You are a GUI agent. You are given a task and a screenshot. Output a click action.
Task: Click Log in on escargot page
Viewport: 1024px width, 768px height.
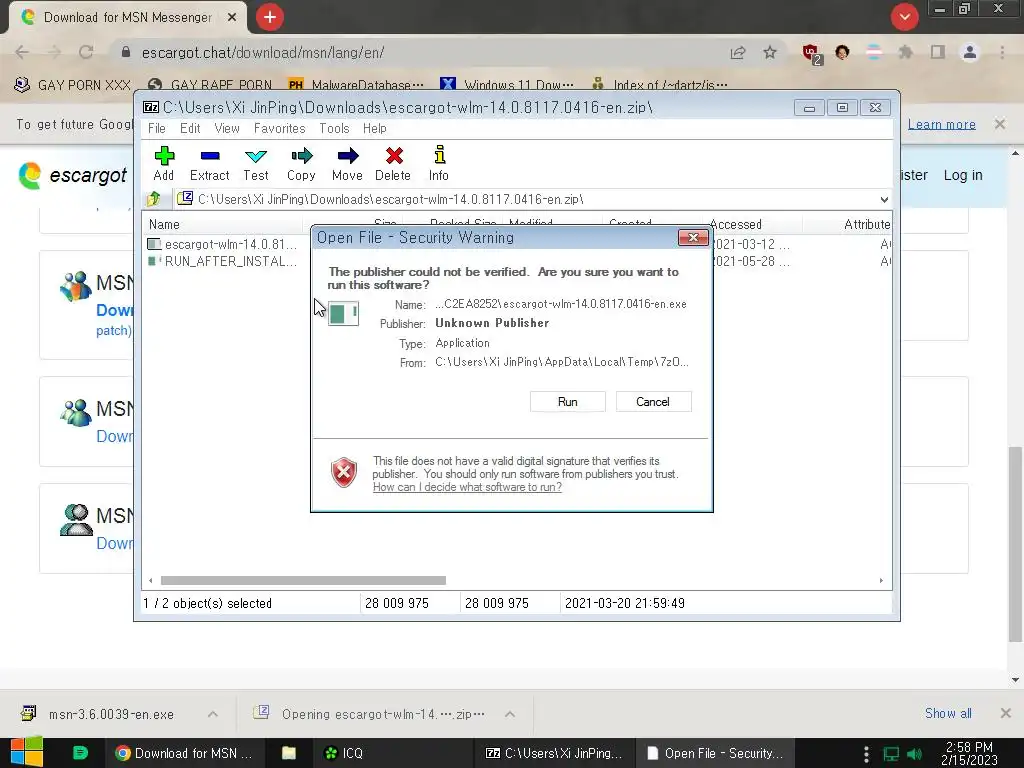tap(963, 175)
